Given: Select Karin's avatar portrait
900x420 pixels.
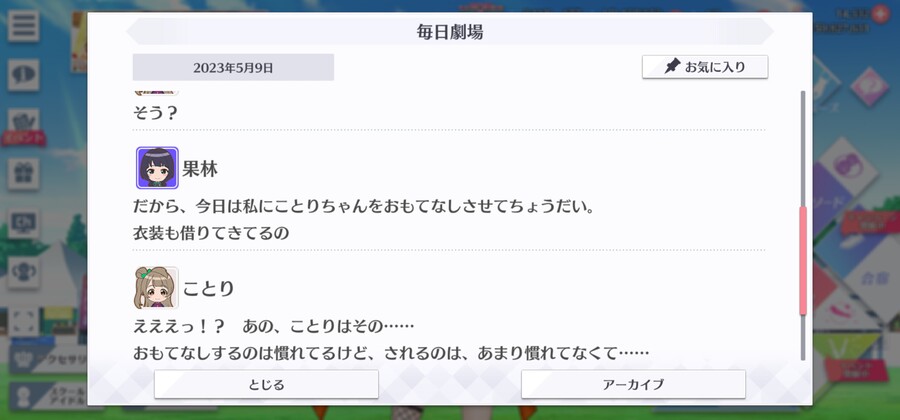Looking at the screenshot, I should [x=157, y=168].
